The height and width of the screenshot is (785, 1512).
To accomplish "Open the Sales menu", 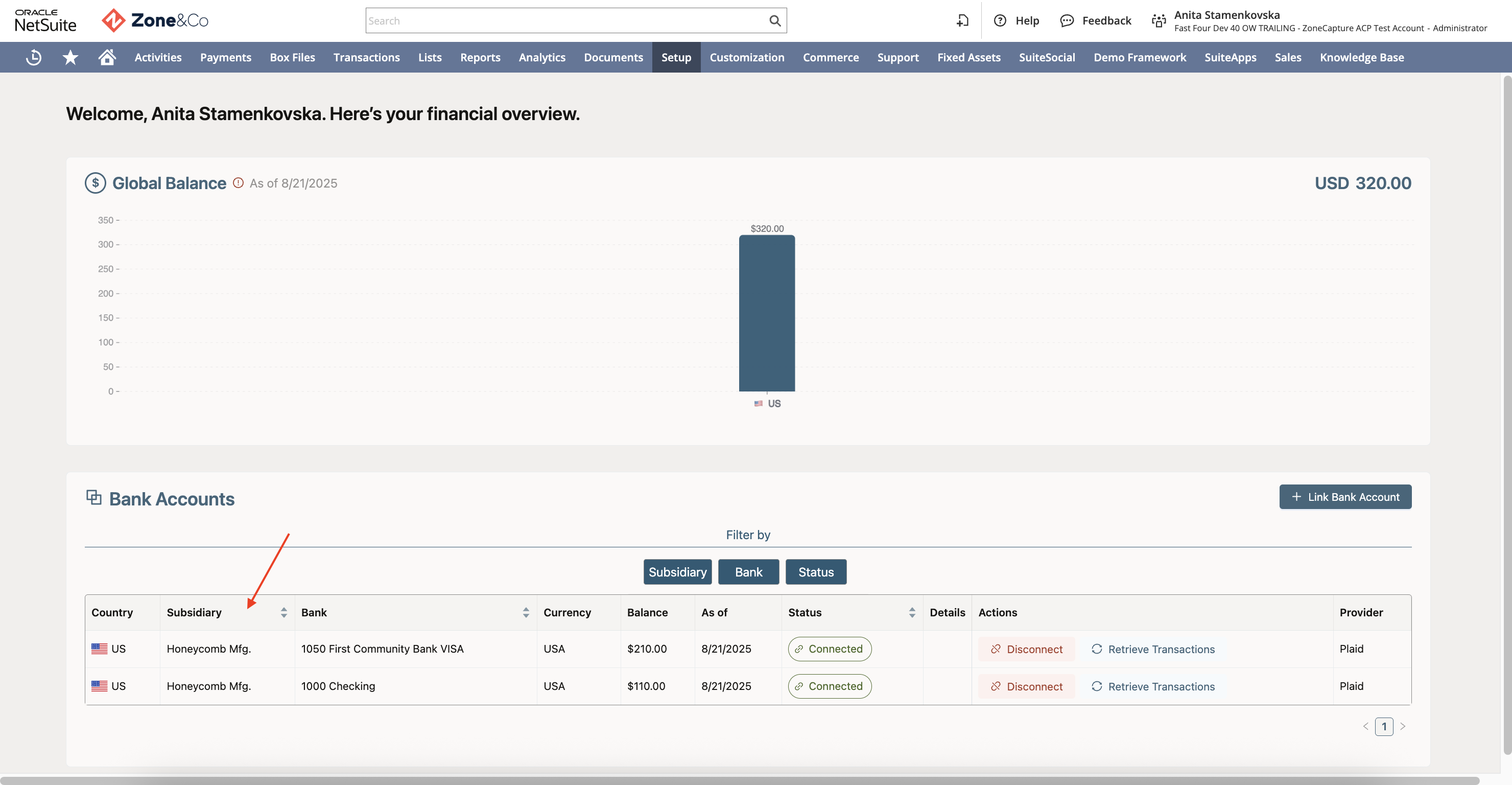I will 1288,57.
